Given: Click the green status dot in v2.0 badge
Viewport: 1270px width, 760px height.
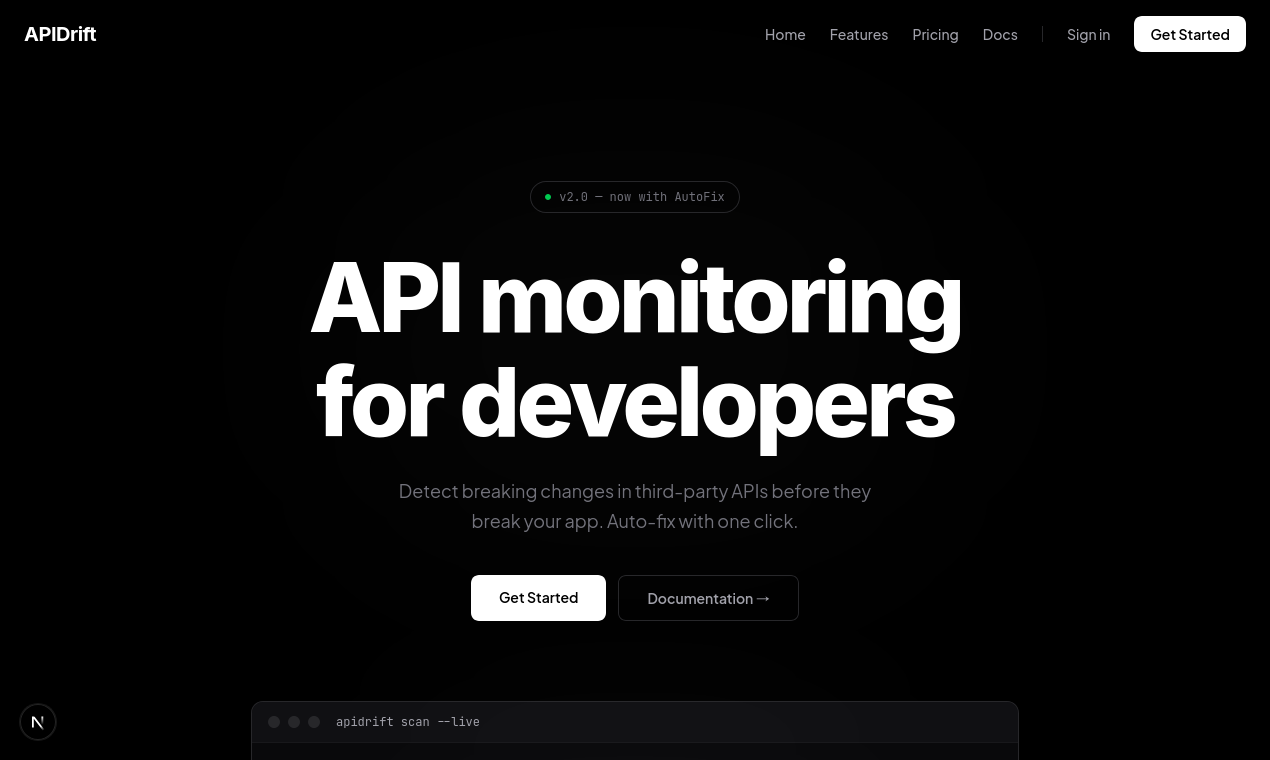Looking at the screenshot, I should tap(548, 197).
